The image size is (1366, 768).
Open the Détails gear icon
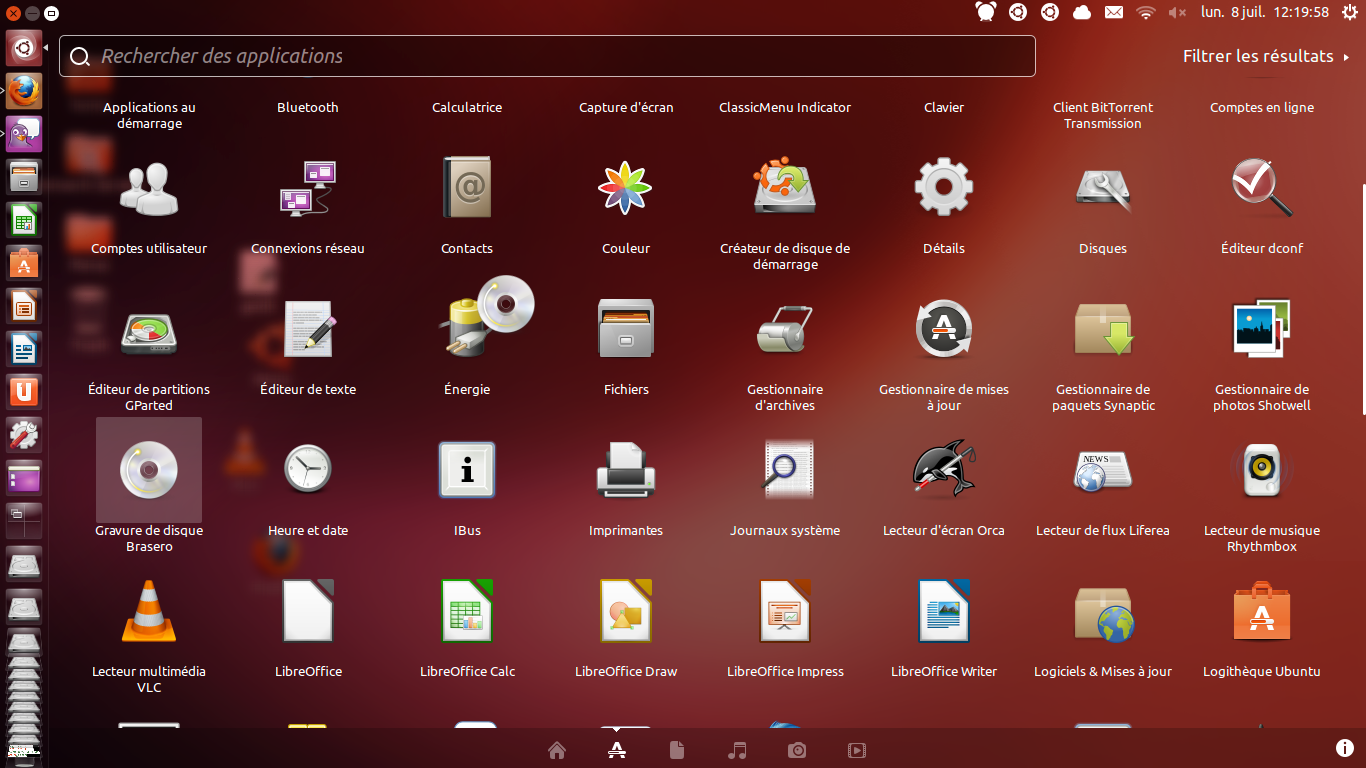(944, 188)
